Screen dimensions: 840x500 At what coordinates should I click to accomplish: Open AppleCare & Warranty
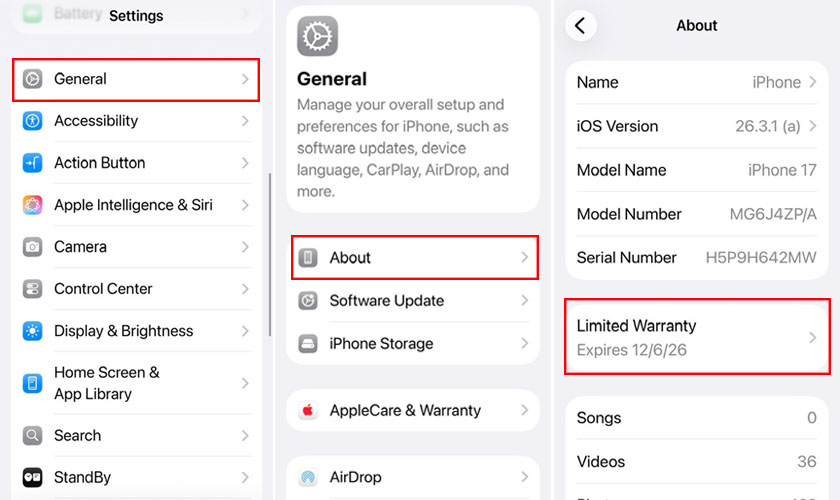tap(413, 411)
